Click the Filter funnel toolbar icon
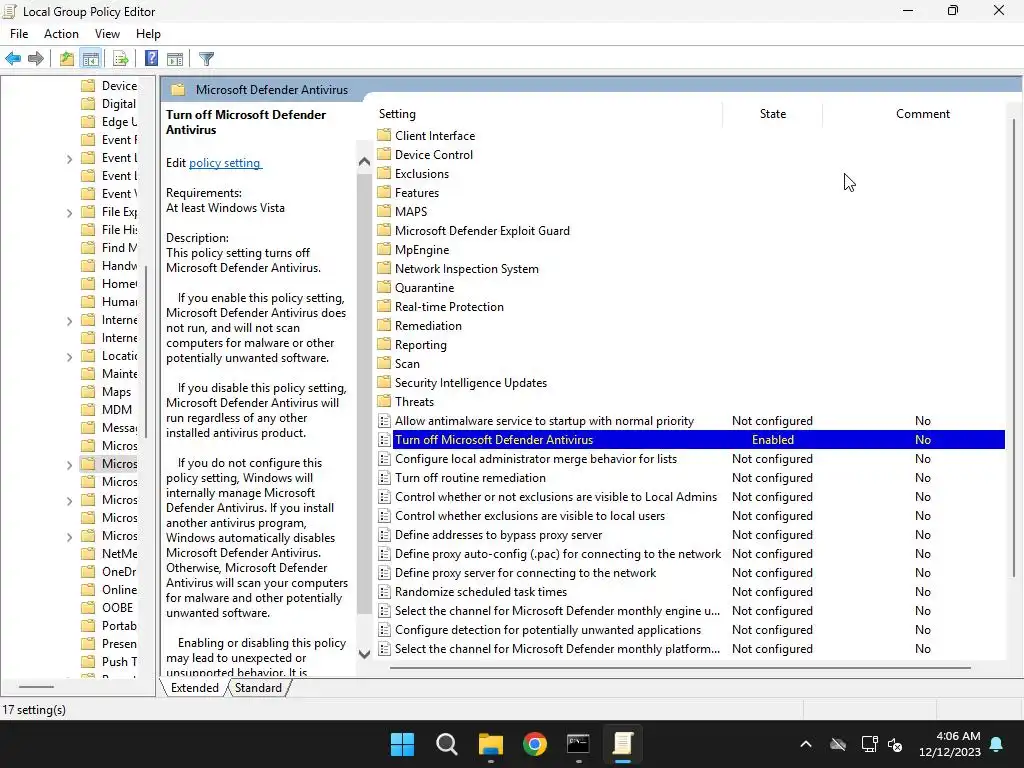 (x=206, y=59)
